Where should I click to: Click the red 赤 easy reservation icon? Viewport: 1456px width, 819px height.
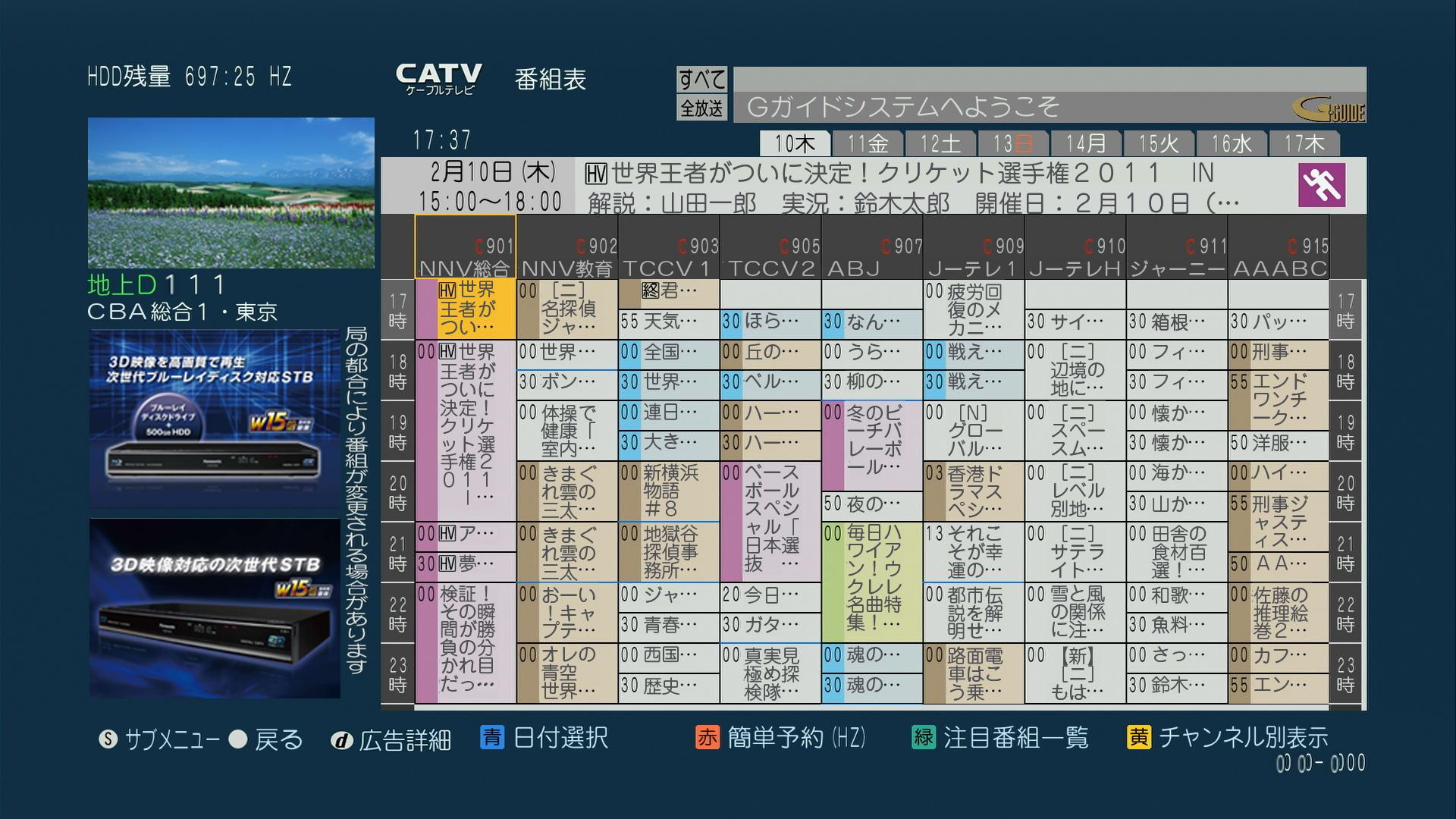707,737
